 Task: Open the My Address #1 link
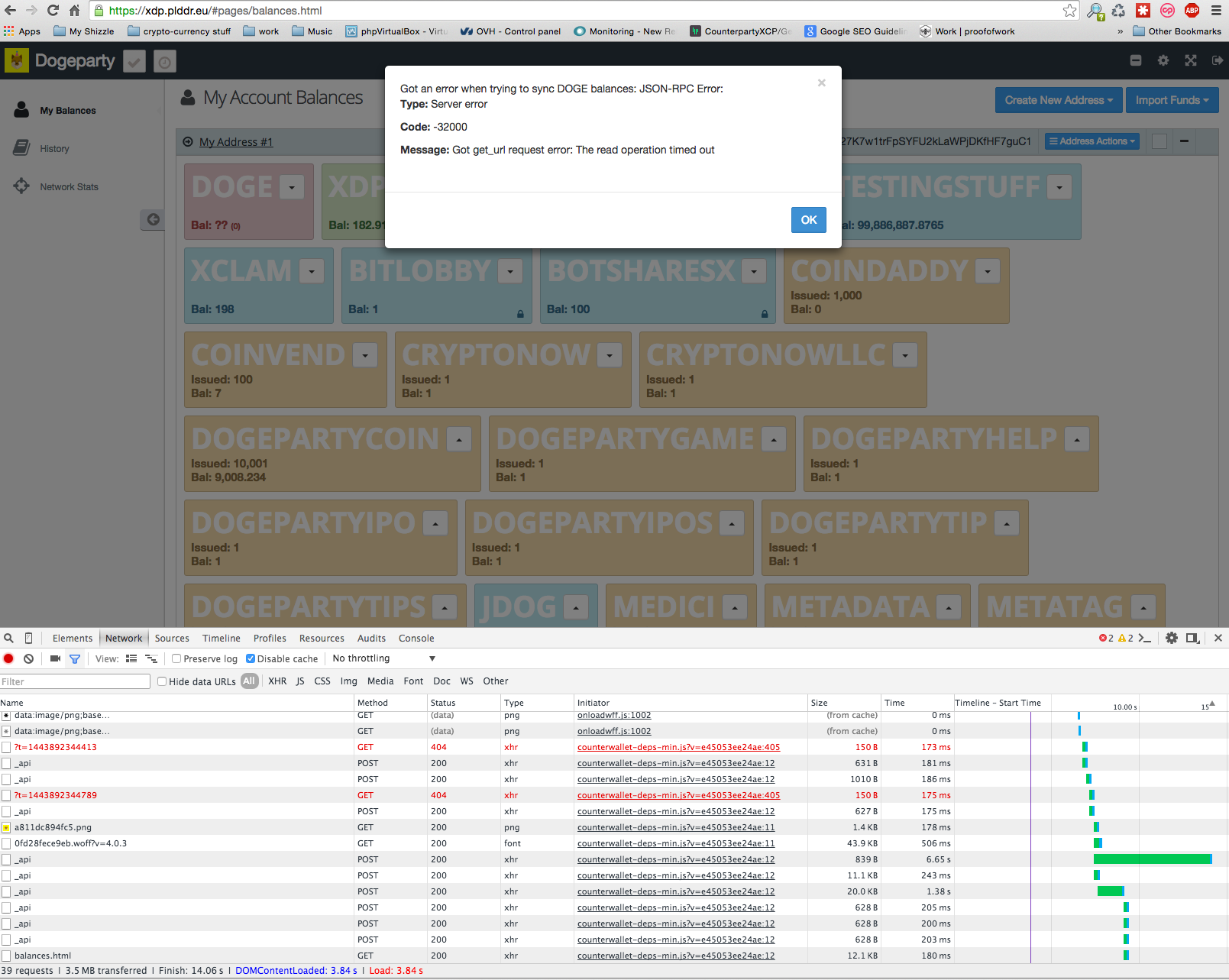236,142
